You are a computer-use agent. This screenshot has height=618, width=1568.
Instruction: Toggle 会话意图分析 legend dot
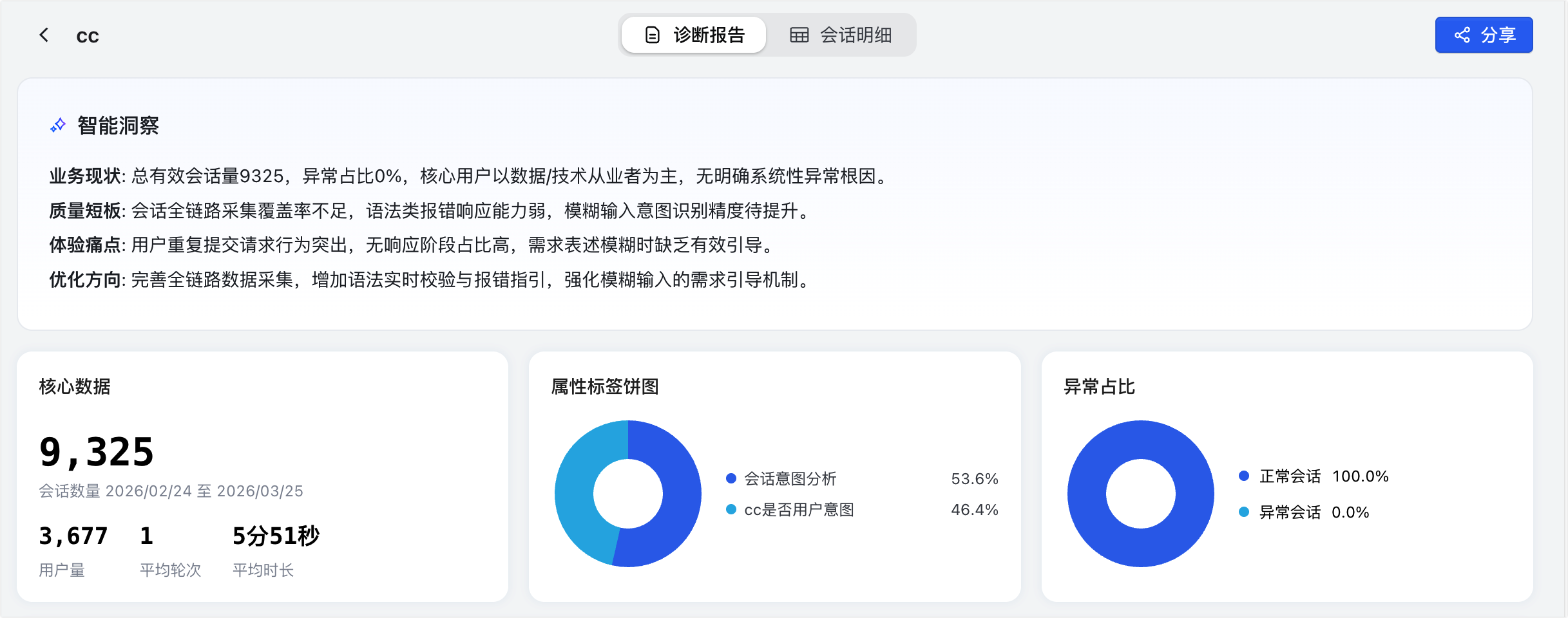(x=731, y=478)
